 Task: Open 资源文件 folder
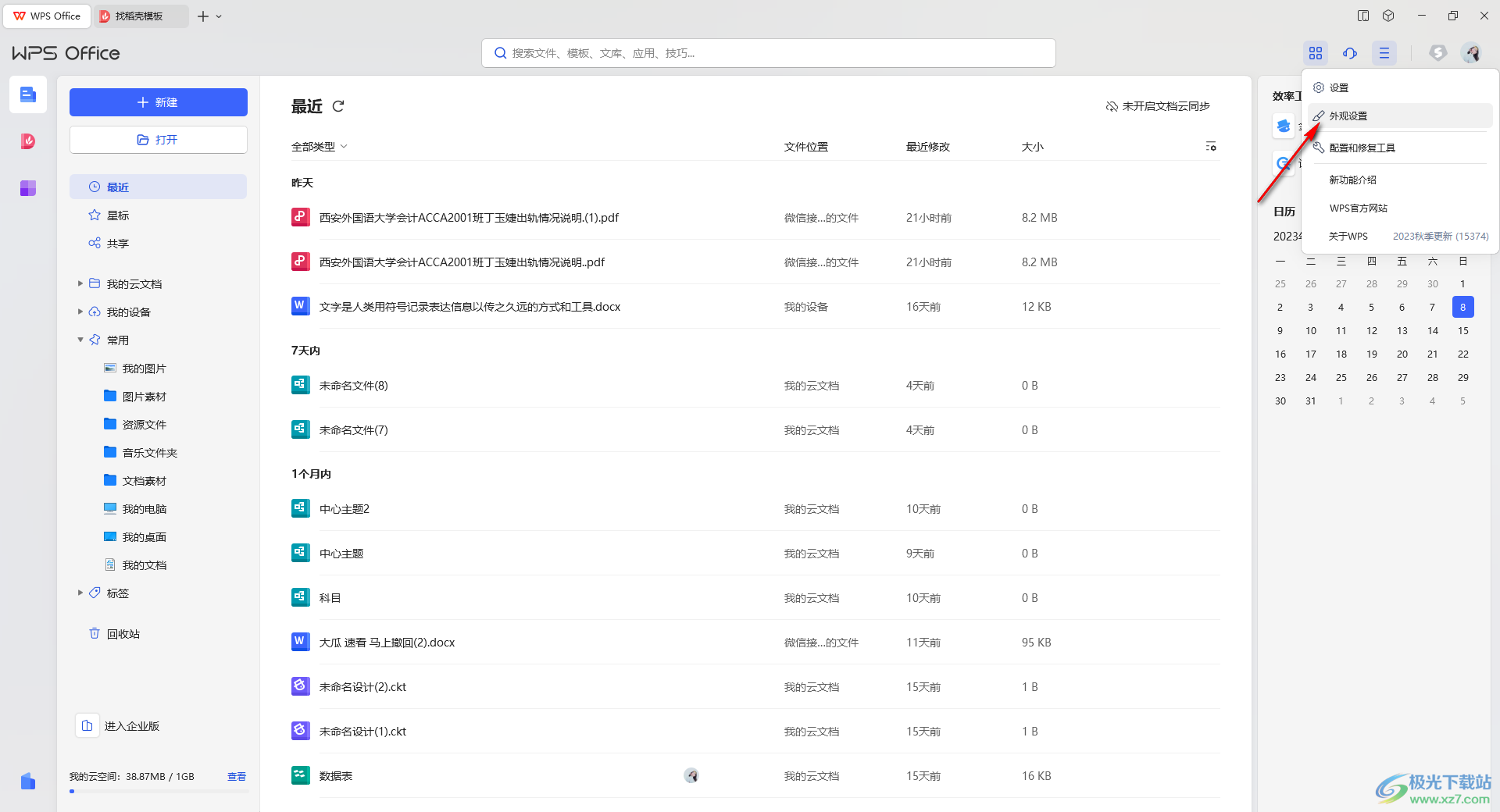pyautogui.click(x=135, y=425)
